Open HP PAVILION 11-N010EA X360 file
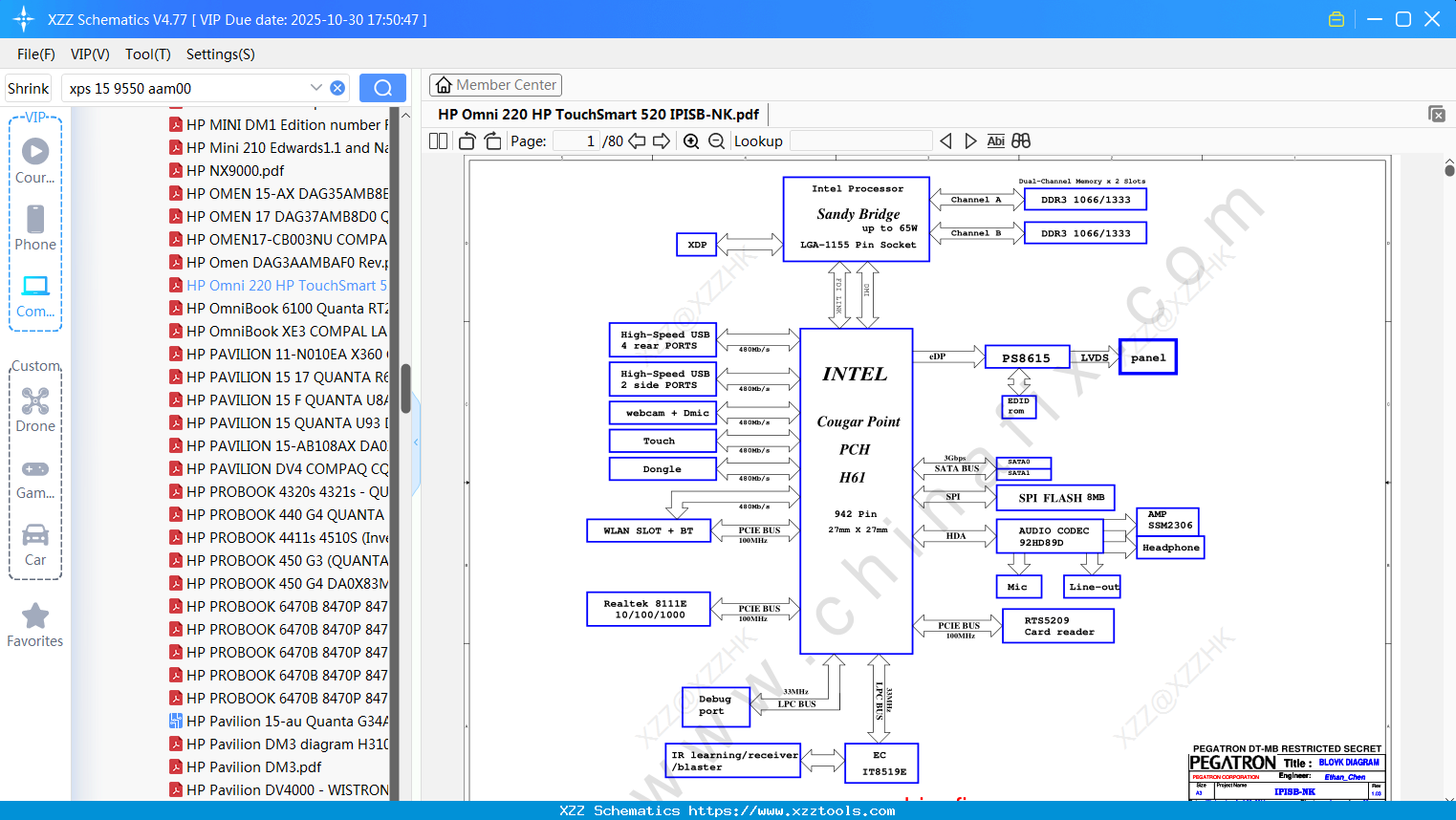This screenshot has width=1456, height=820. [x=279, y=355]
